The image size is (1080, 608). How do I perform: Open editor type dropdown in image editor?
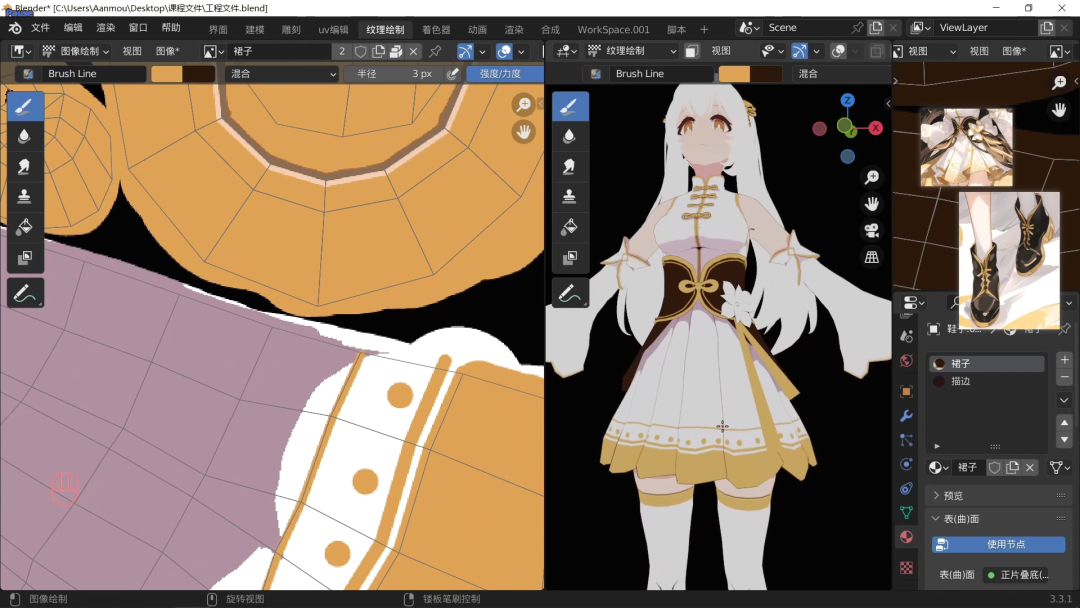click(21, 51)
